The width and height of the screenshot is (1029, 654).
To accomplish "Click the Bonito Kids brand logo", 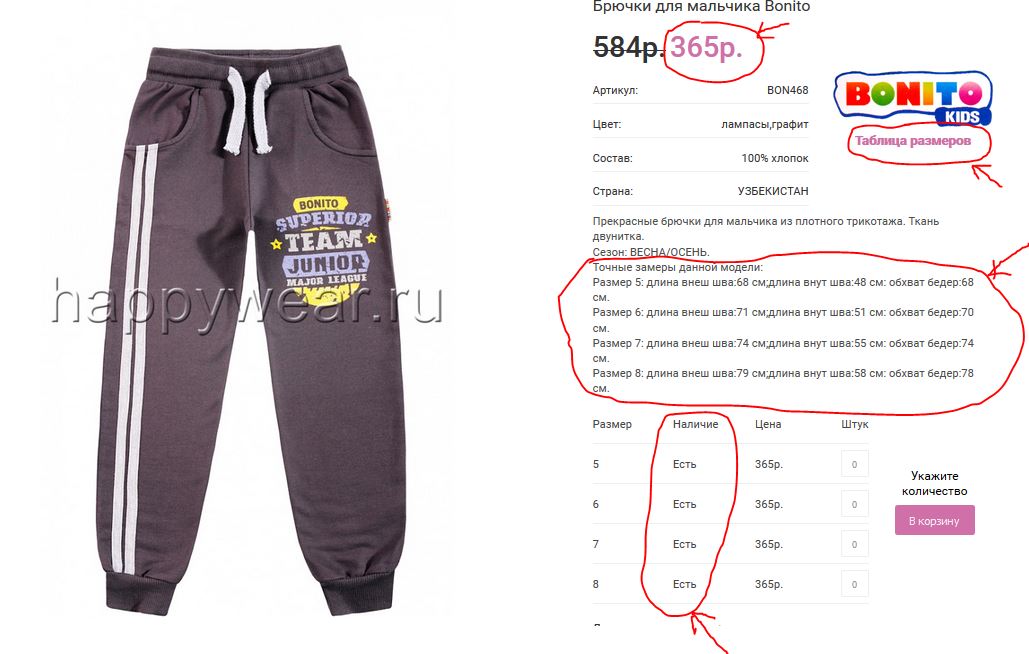I will 913,98.
